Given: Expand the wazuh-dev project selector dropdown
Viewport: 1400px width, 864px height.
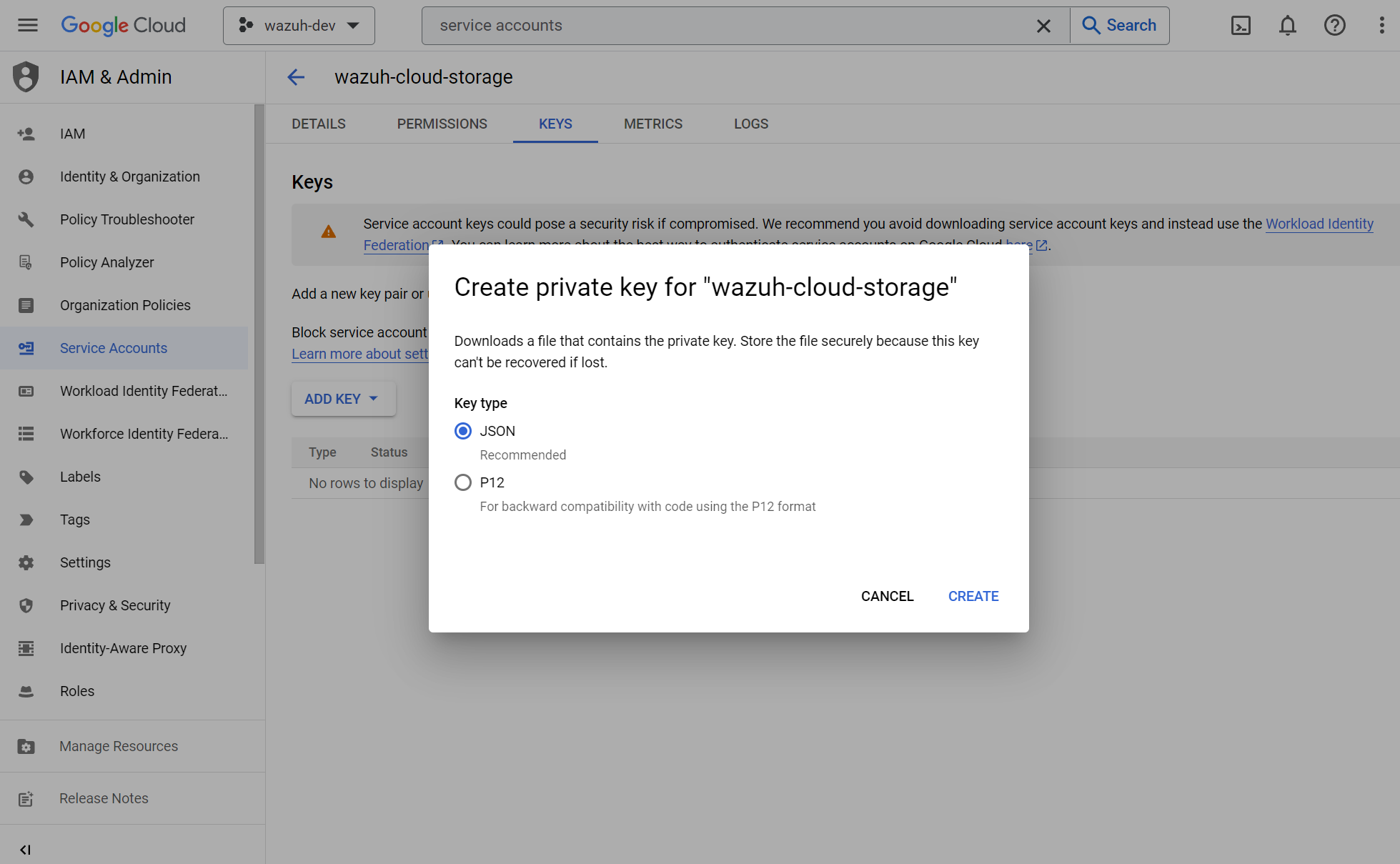Looking at the screenshot, I should [299, 26].
